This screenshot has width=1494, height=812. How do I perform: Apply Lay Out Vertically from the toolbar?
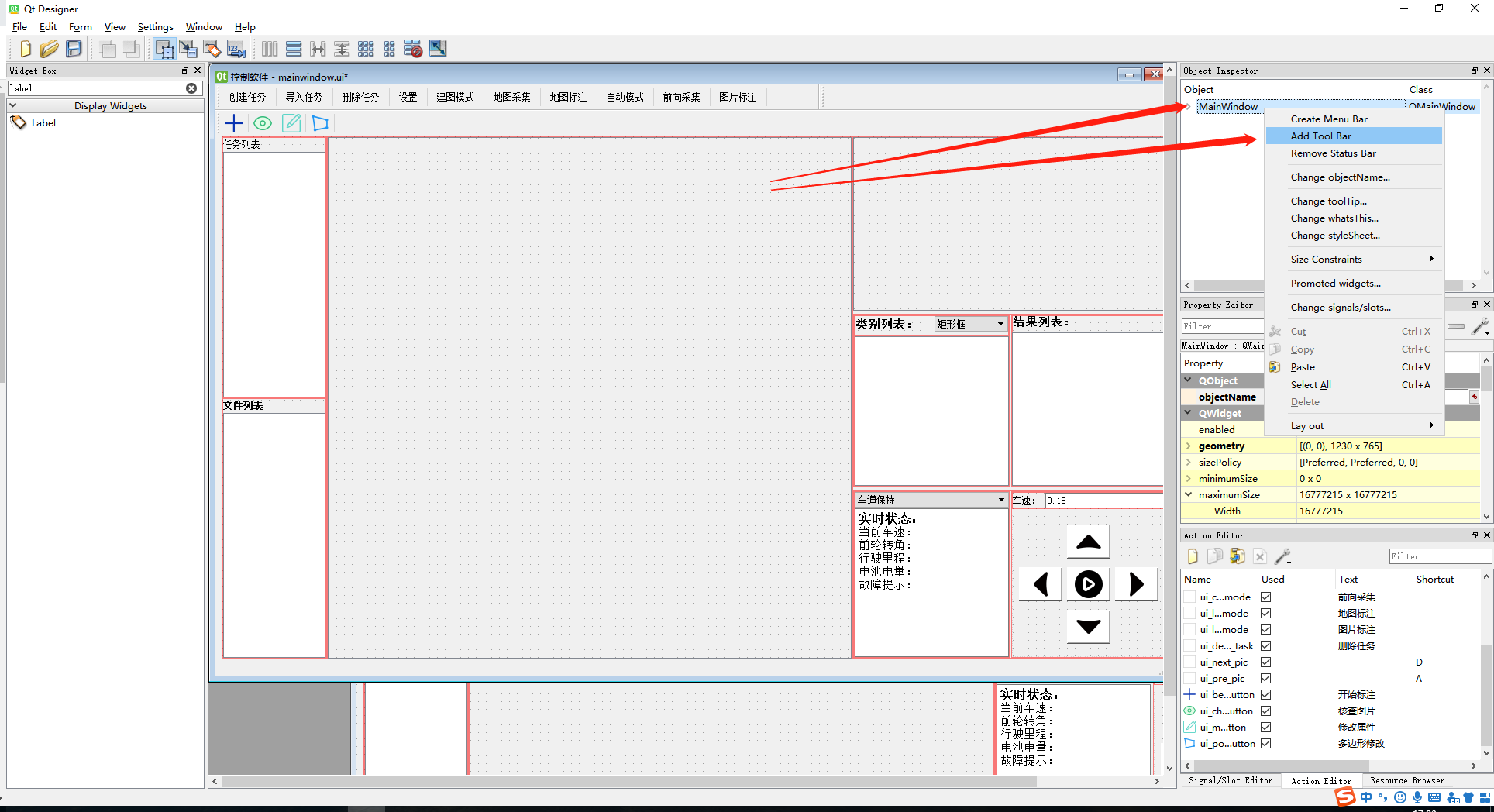click(x=294, y=48)
